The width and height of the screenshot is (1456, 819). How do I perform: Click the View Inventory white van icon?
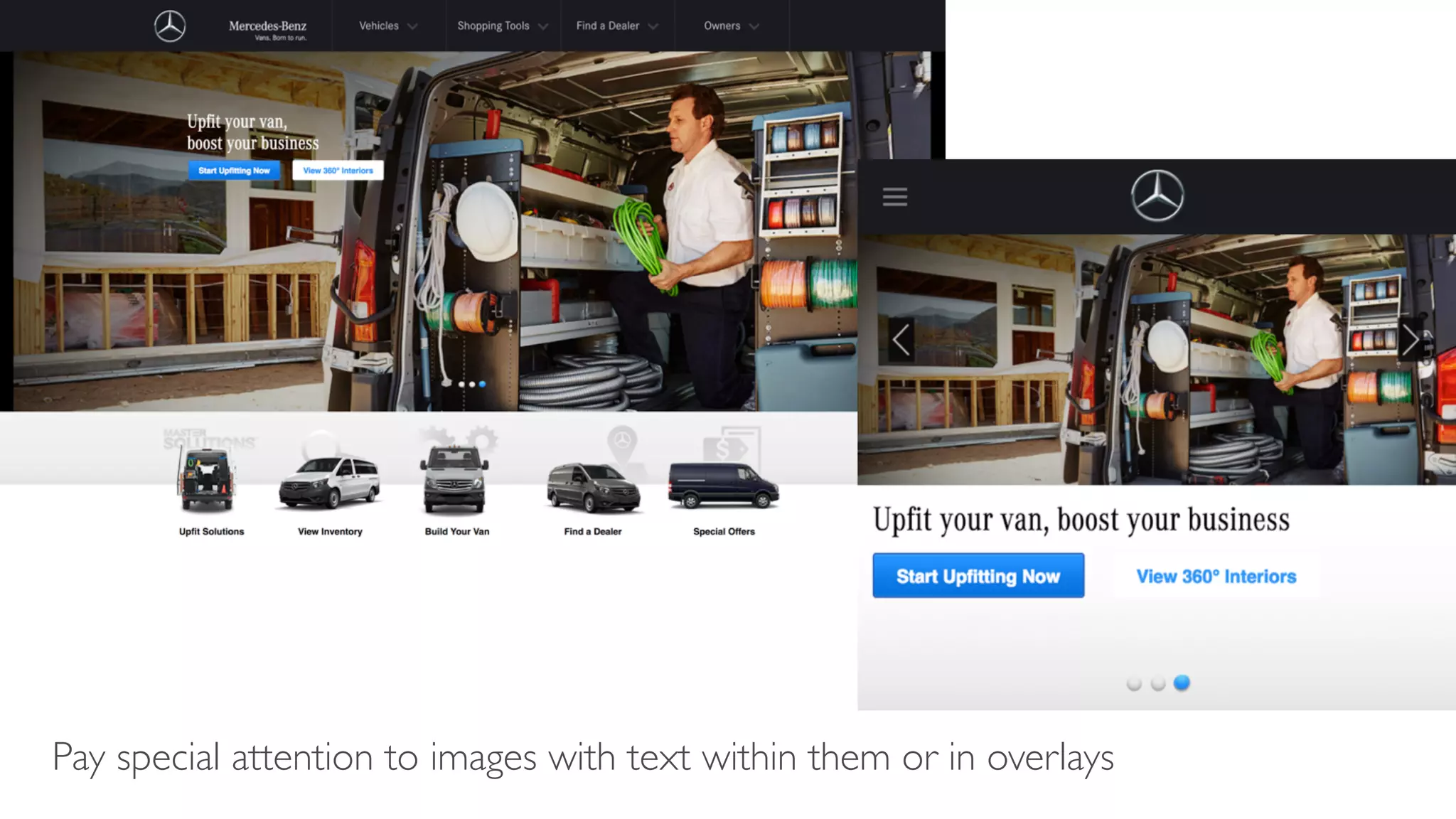point(328,483)
